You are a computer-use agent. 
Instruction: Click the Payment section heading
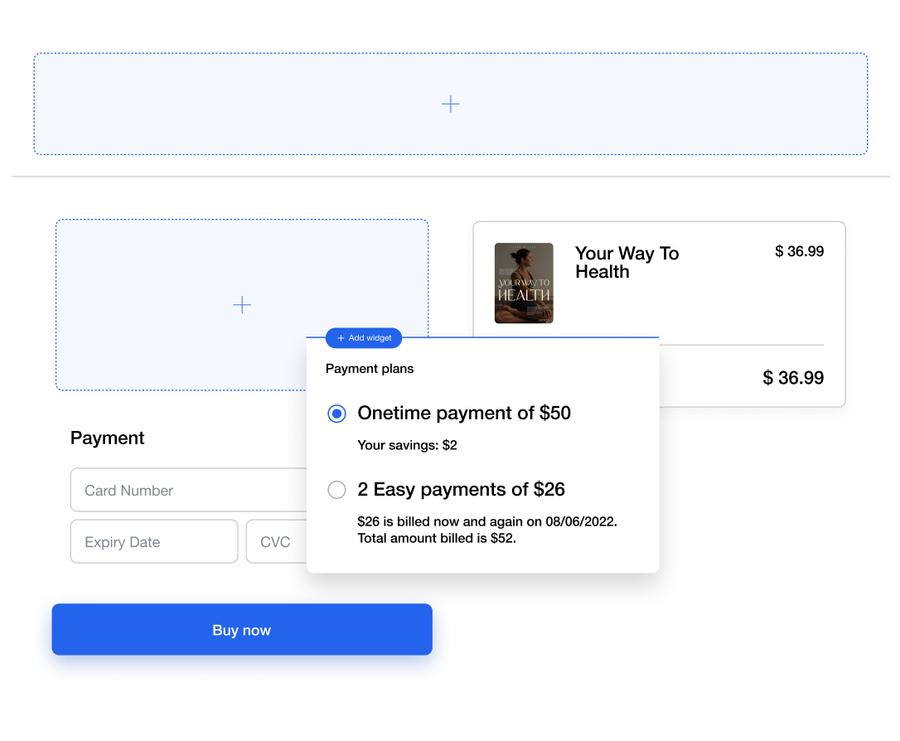[107, 438]
